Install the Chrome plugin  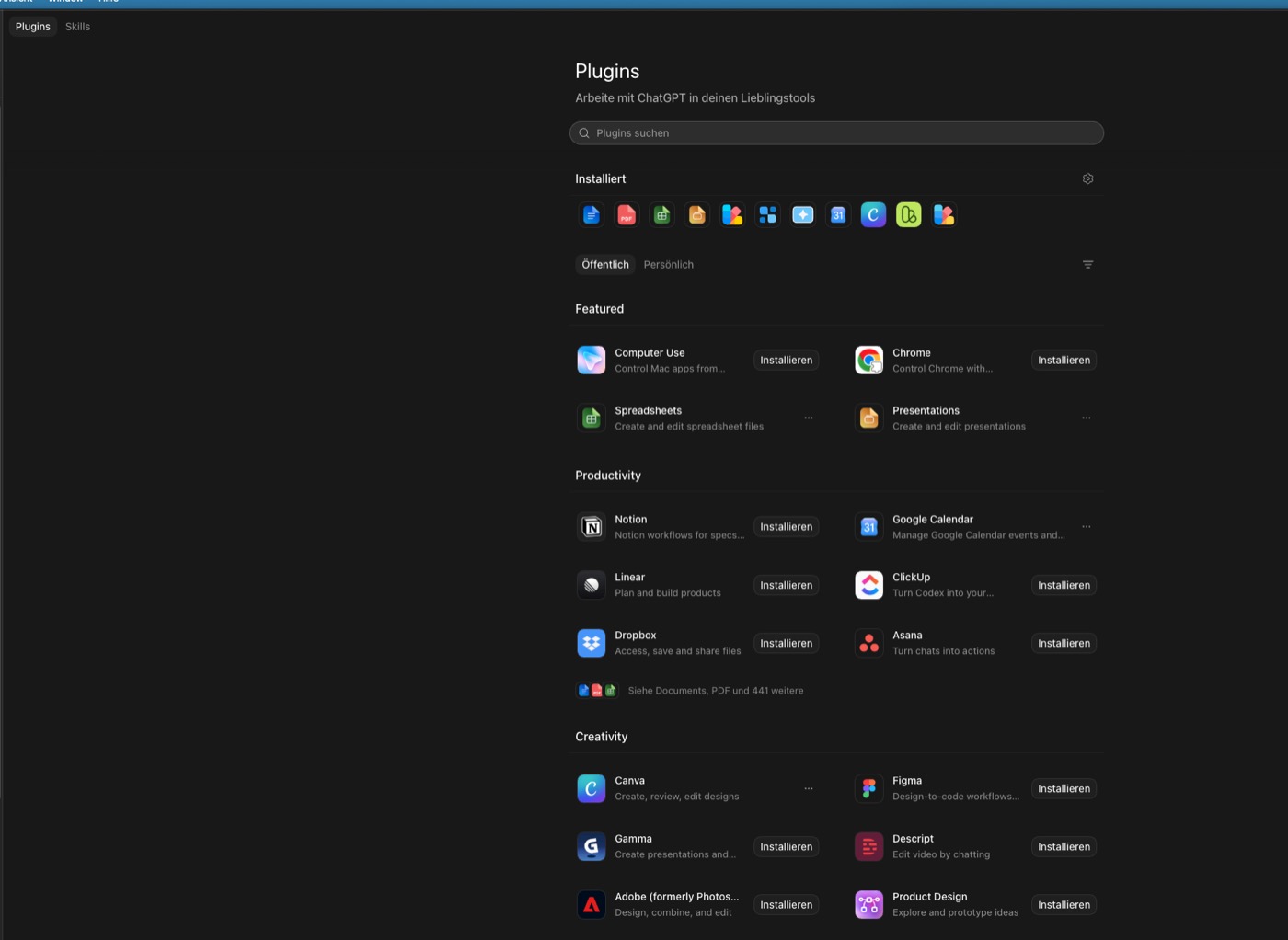click(1064, 361)
